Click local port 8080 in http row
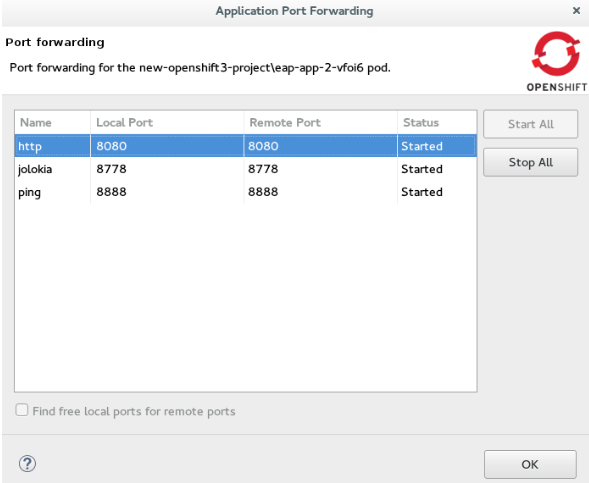 [x=167, y=146]
